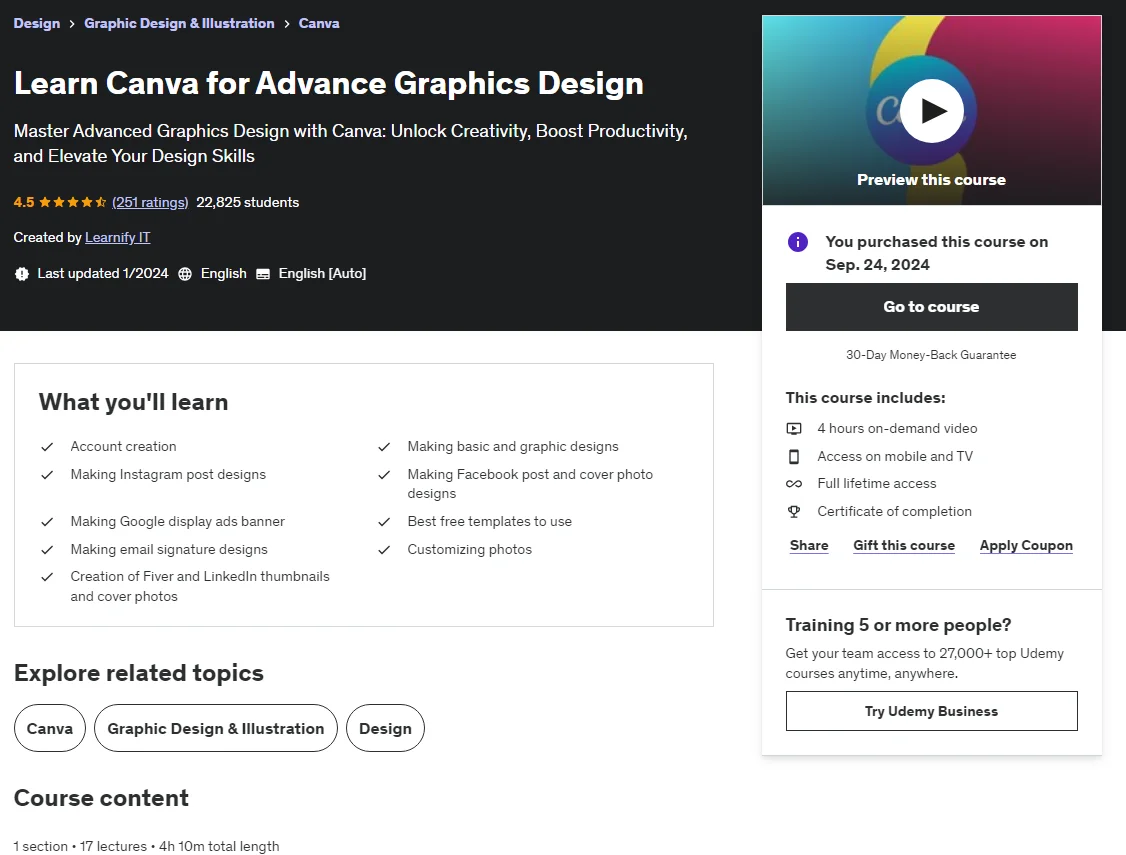This screenshot has width=1126, height=855.
Task: Click Training 5 or more people heading
Action: 898,625
